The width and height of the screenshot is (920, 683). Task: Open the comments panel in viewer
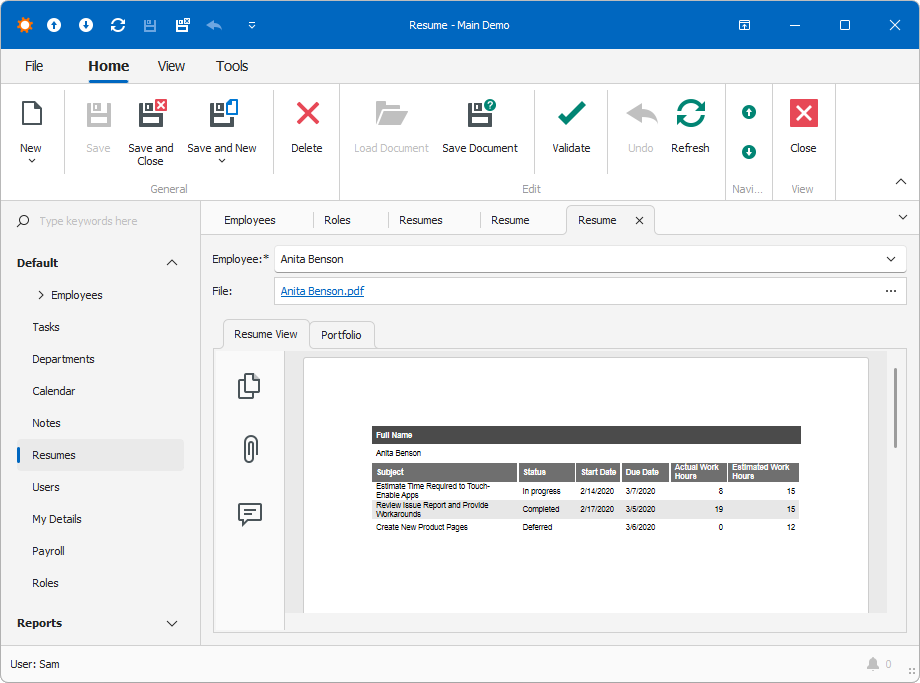(249, 514)
